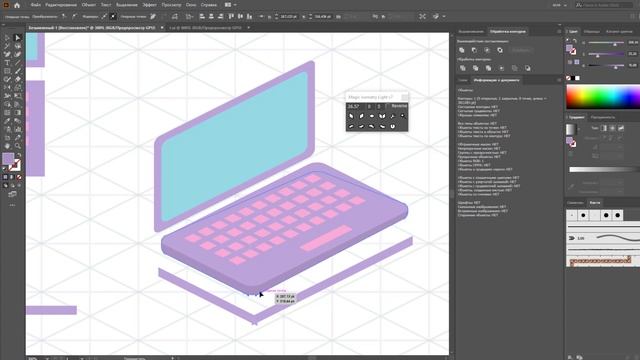
Task: Open the Home screen icon
Action: 17,5
